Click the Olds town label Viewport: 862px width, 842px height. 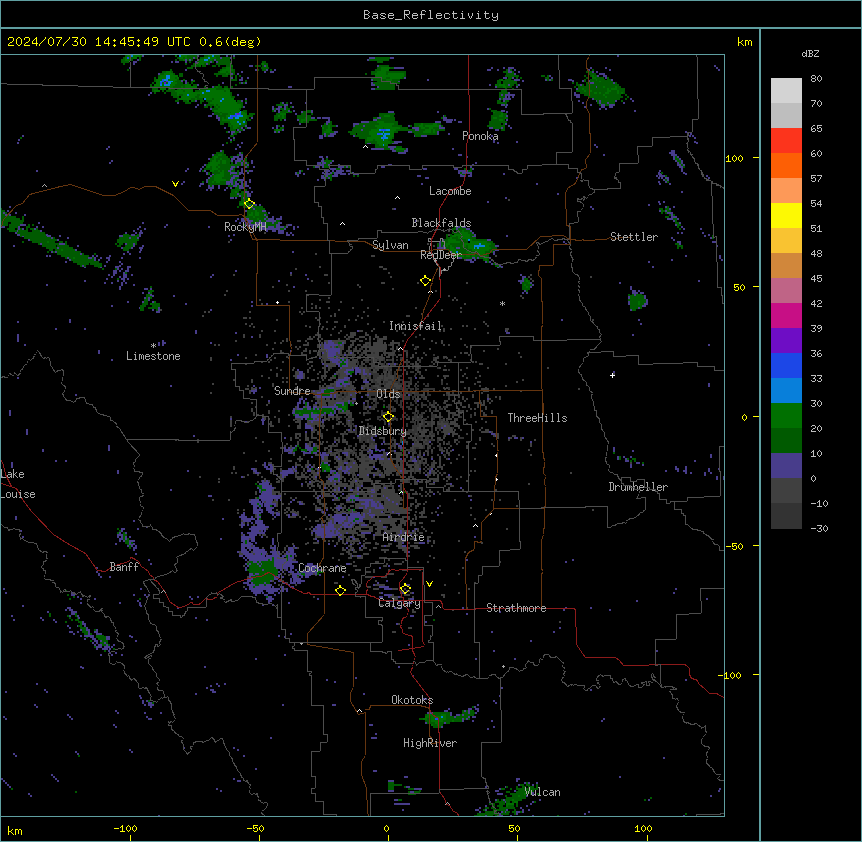click(388, 394)
